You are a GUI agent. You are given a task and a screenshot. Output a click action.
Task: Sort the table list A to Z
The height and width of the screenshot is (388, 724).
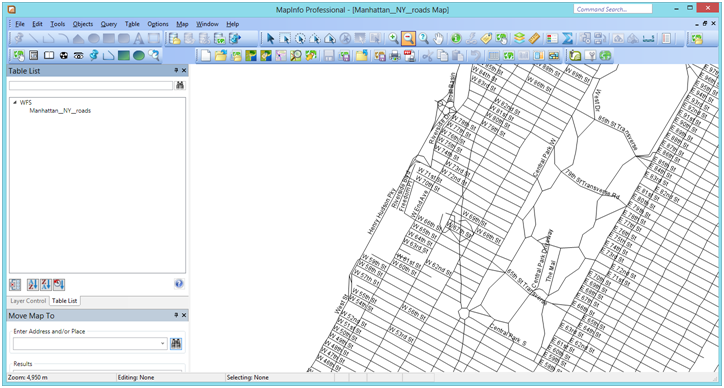pyautogui.click(x=33, y=285)
